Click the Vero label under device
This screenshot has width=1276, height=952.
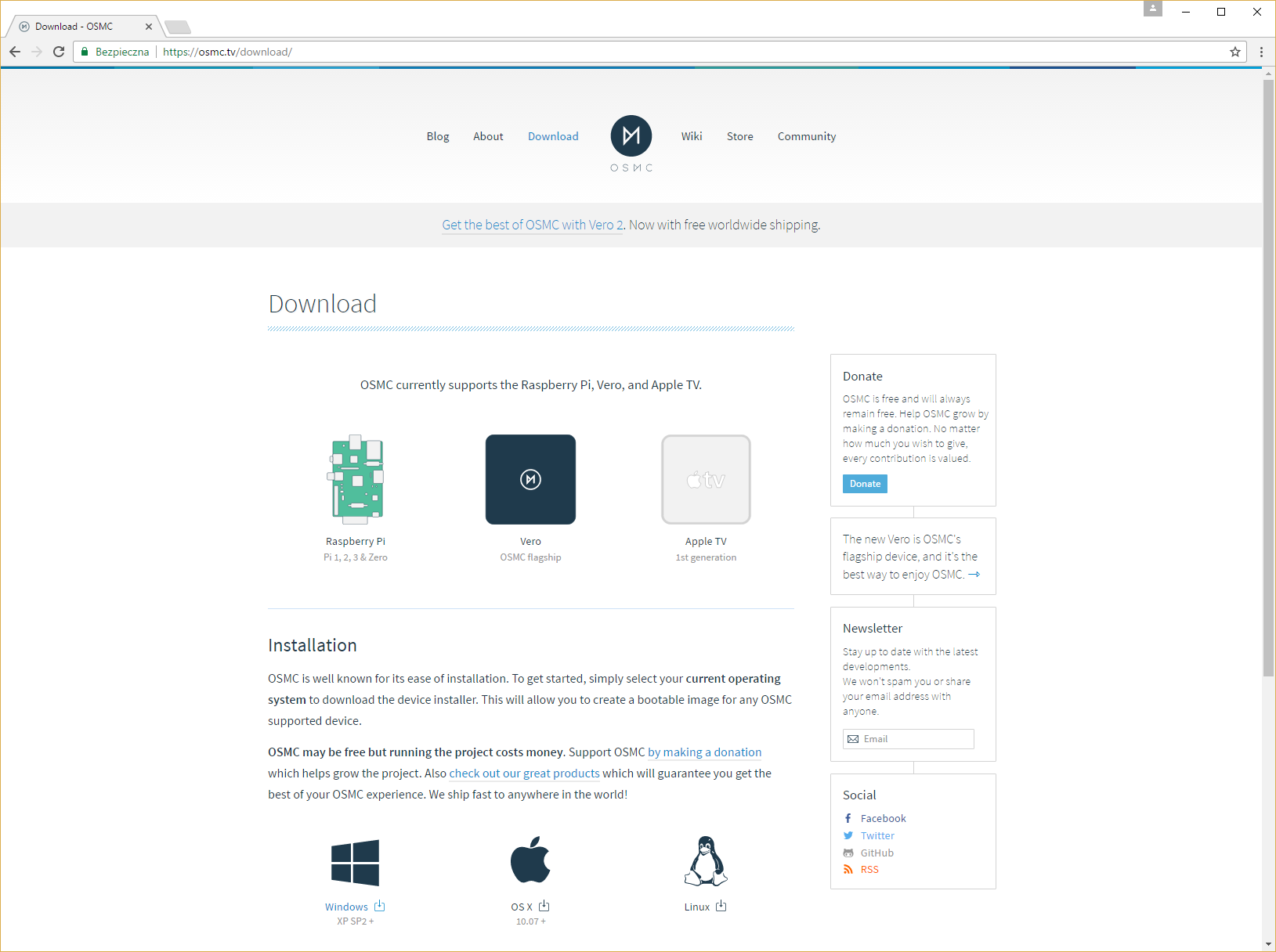[x=530, y=541]
